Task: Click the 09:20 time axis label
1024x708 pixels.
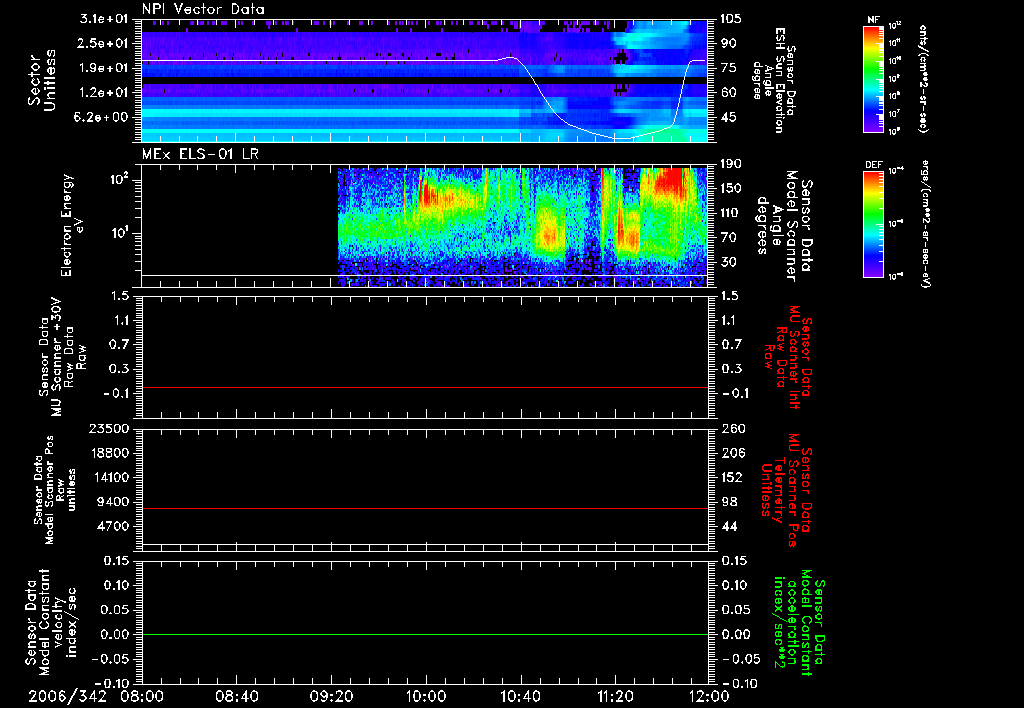Action: (x=331, y=695)
